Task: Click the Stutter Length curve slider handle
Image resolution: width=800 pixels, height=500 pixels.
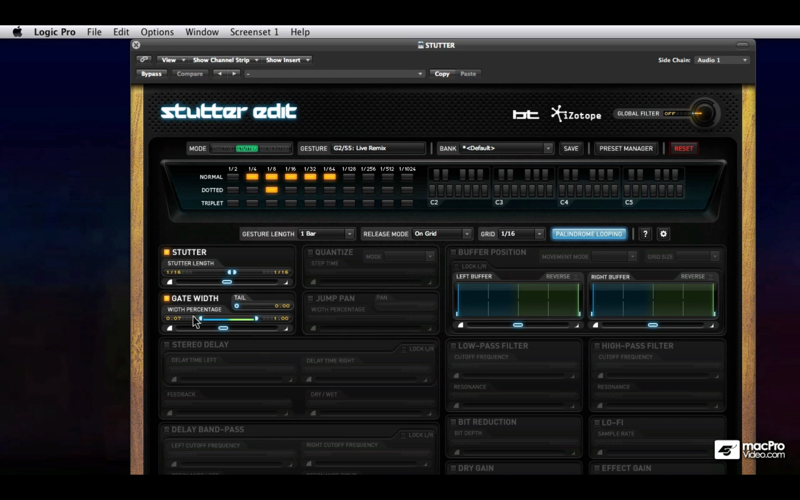Action: (227, 282)
